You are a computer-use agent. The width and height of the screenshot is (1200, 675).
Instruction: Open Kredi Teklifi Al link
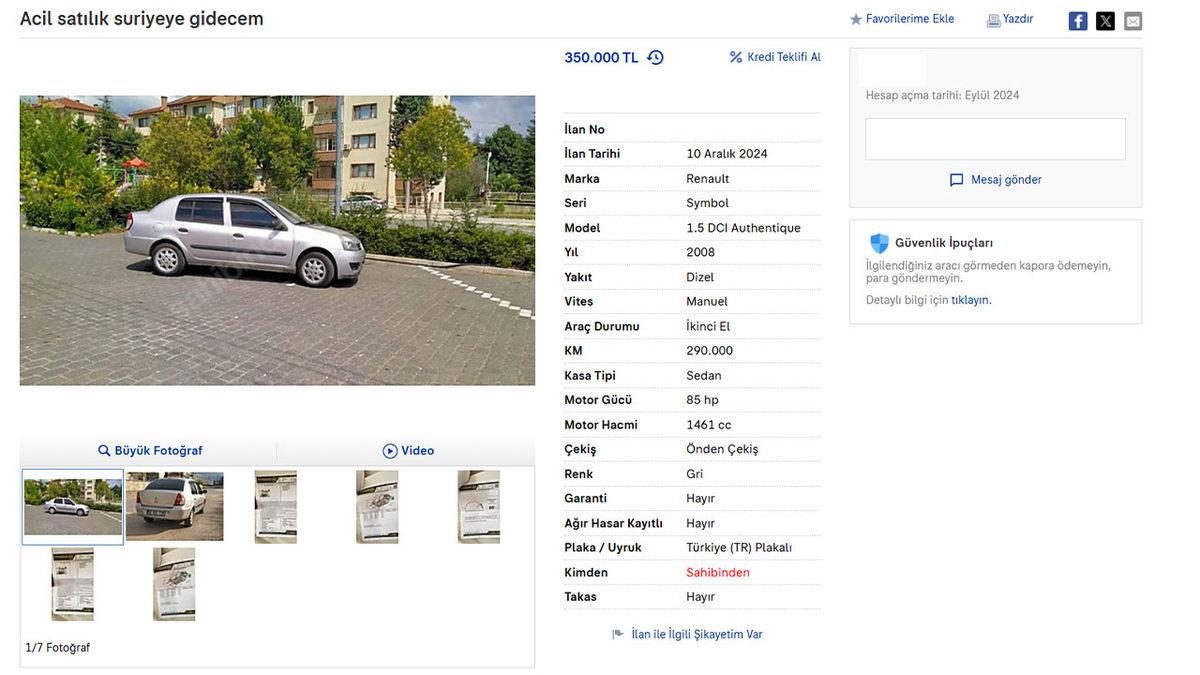click(775, 57)
